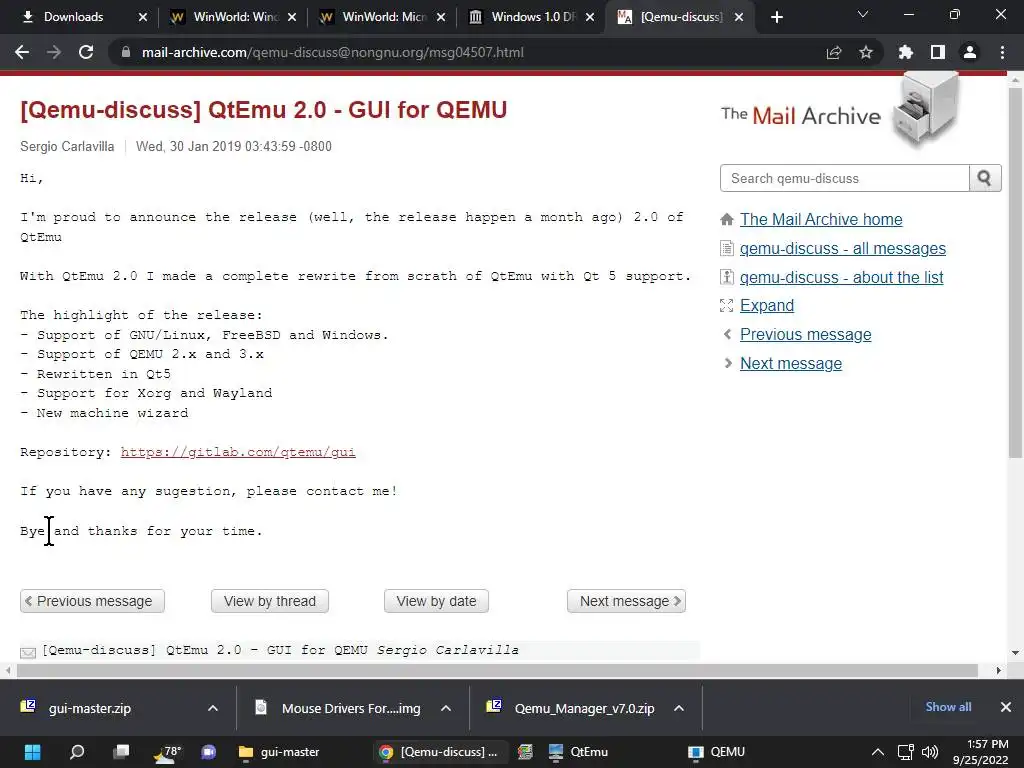1024x768 pixels.
Task: Open the gitlab.com/qtemu/gui repository link
Action: pos(238,452)
